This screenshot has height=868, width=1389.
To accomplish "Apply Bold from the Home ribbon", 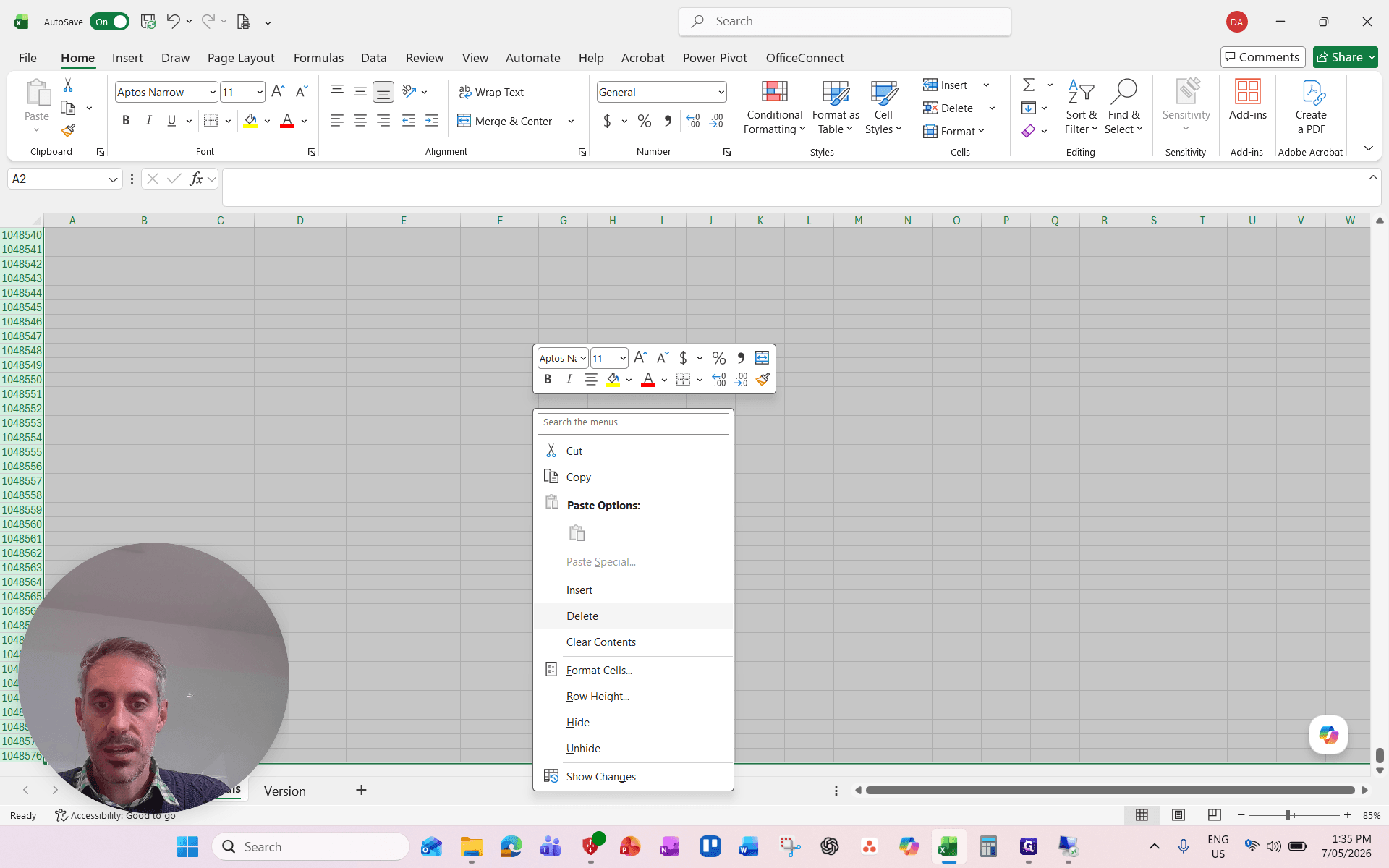I will click(x=126, y=121).
